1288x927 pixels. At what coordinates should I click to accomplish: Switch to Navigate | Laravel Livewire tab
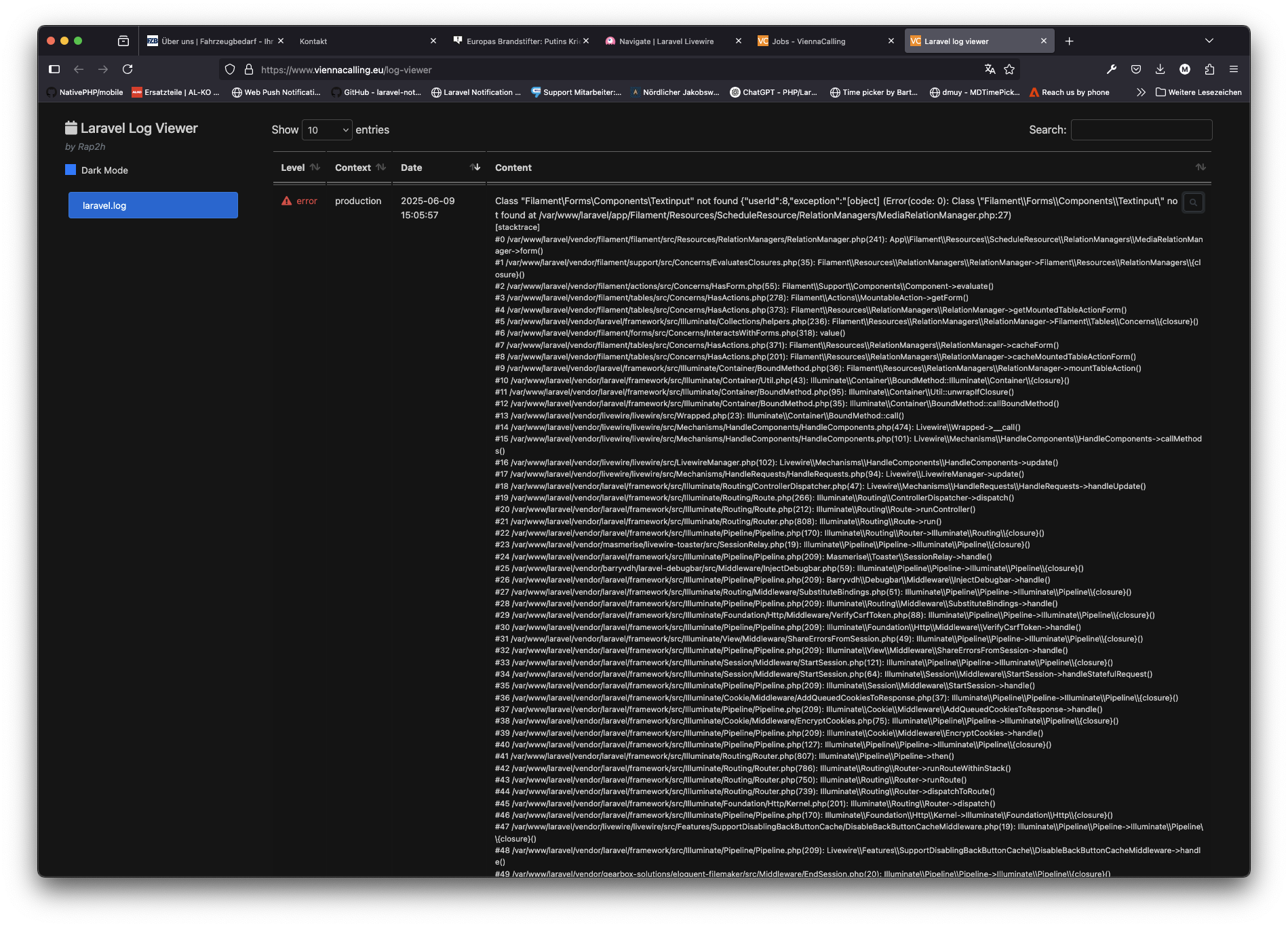666,41
